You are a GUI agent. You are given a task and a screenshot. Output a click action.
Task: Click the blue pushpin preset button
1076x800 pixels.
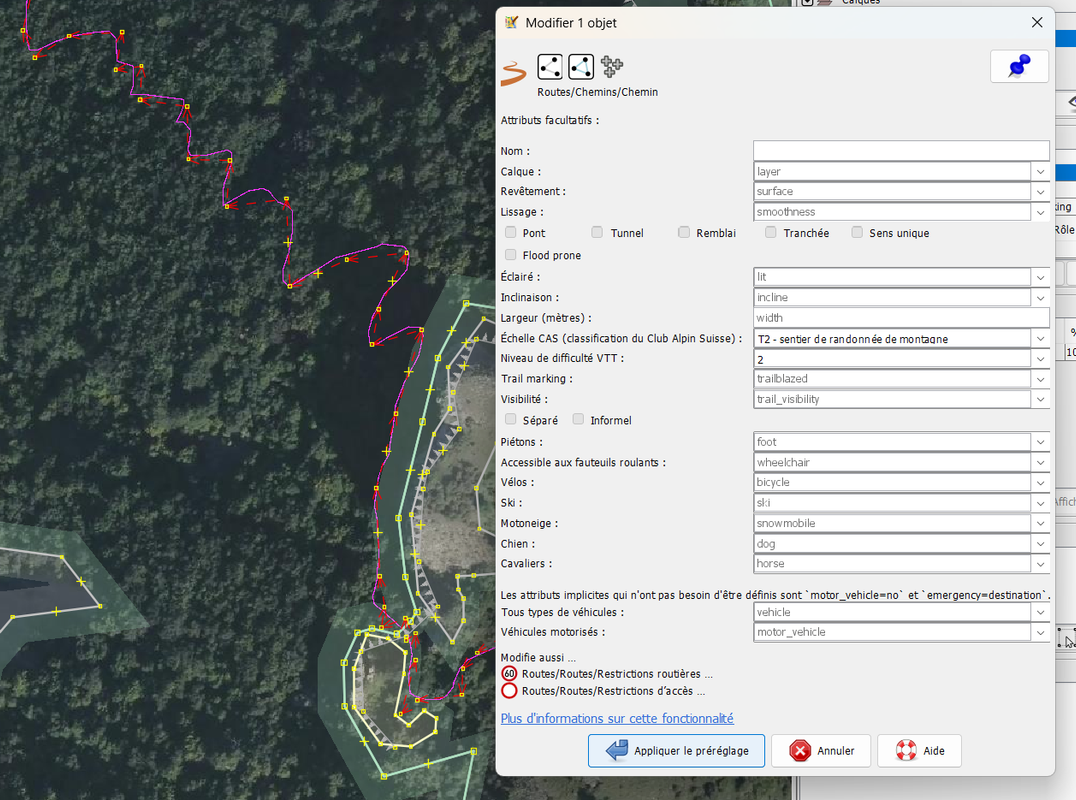coord(1019,66)
